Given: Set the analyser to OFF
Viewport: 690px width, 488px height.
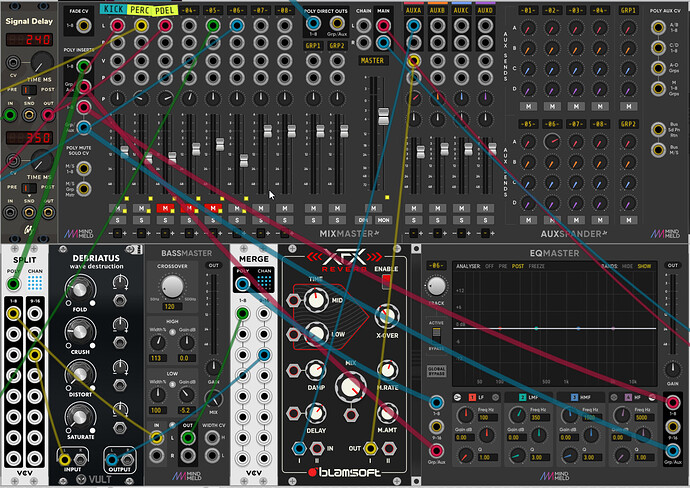Looking at the screenshot, I should pos(489,266).
